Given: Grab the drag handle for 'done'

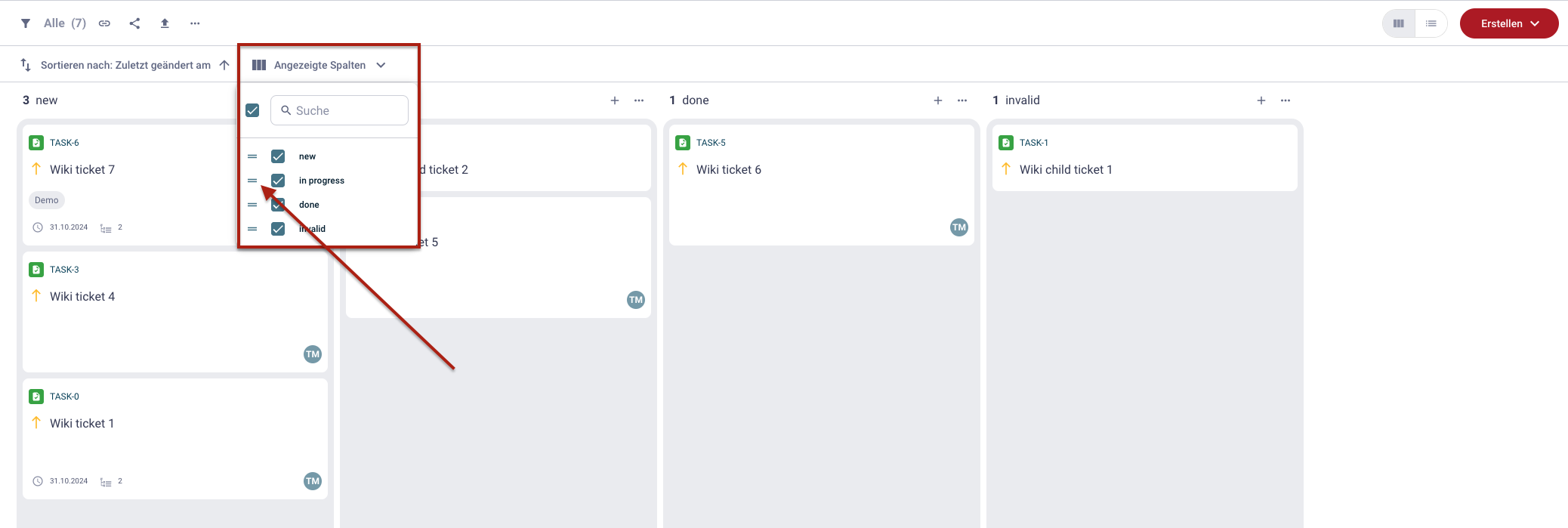Looking at the screenshot, I should click(252, 205).
